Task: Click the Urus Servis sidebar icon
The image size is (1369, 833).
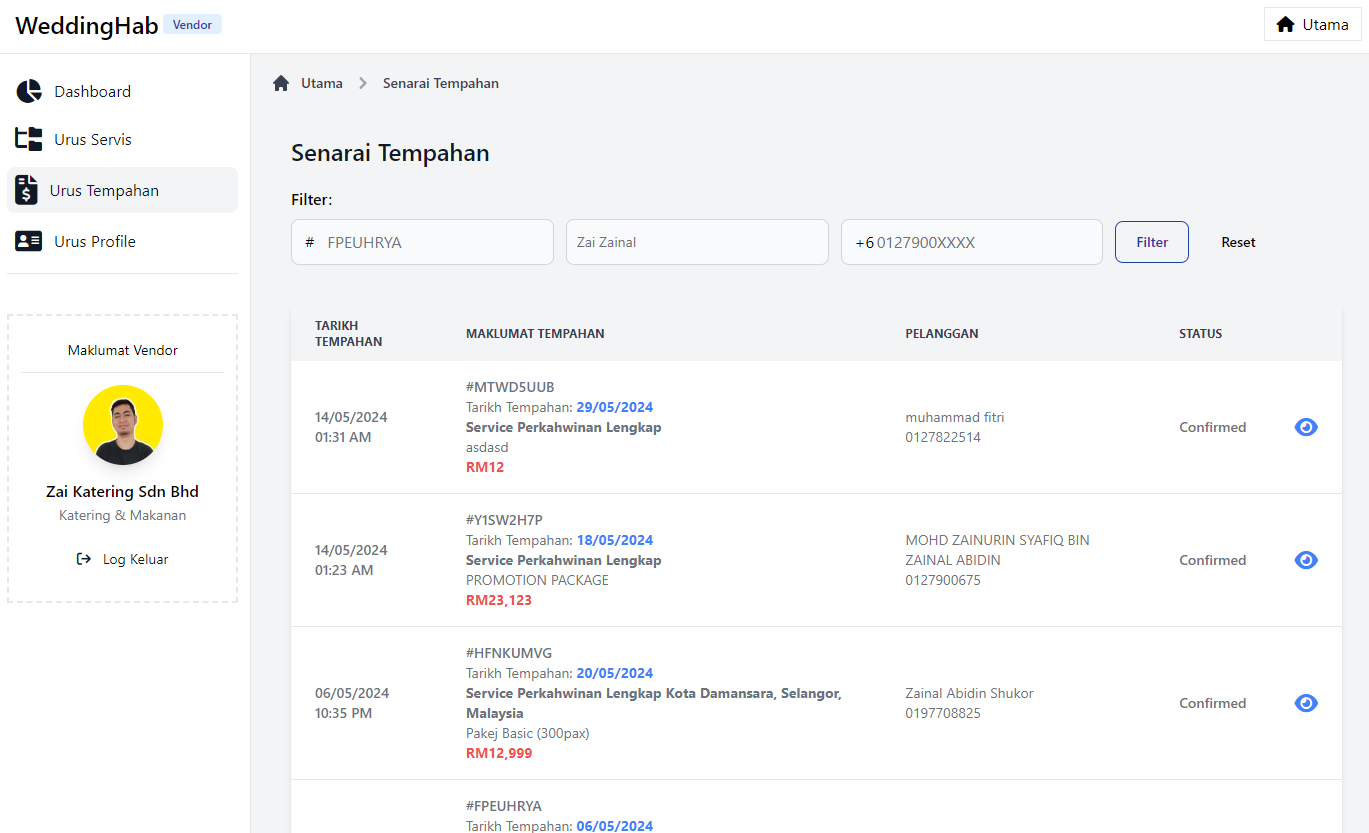Action: click(29, 139)
